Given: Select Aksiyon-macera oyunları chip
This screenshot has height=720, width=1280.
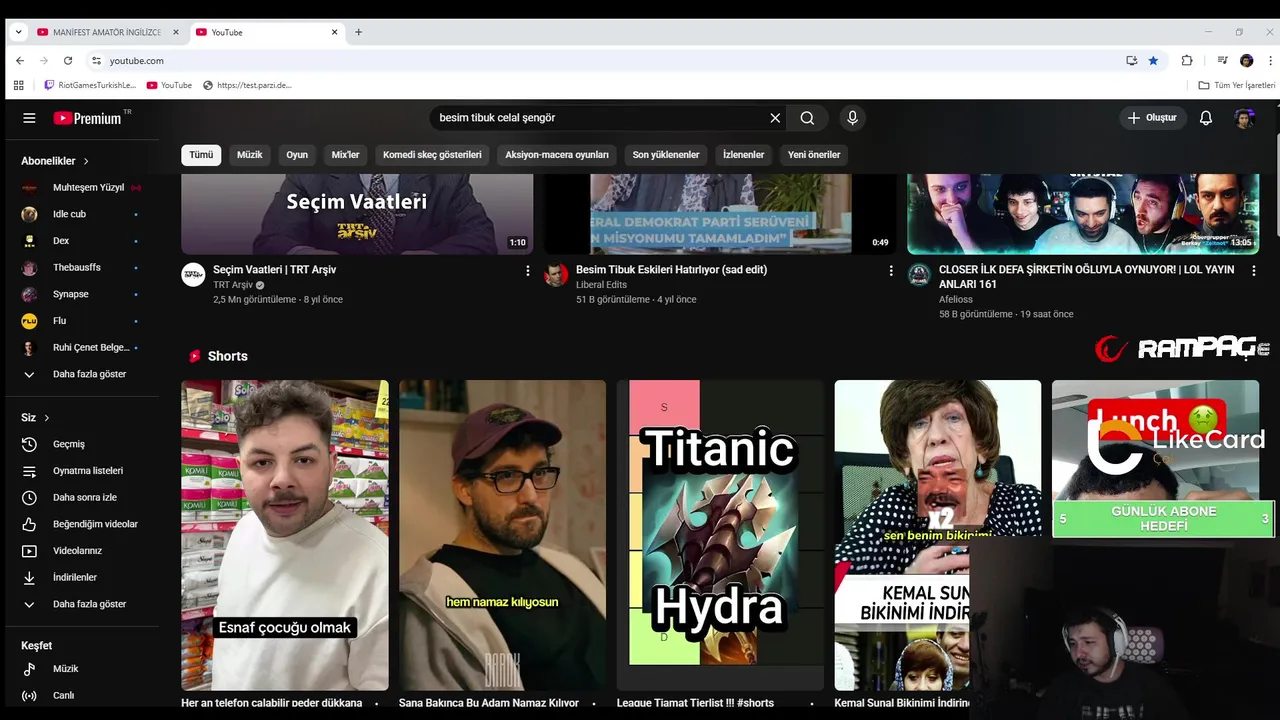Looking at the screenshot, I should click(557, 155).
